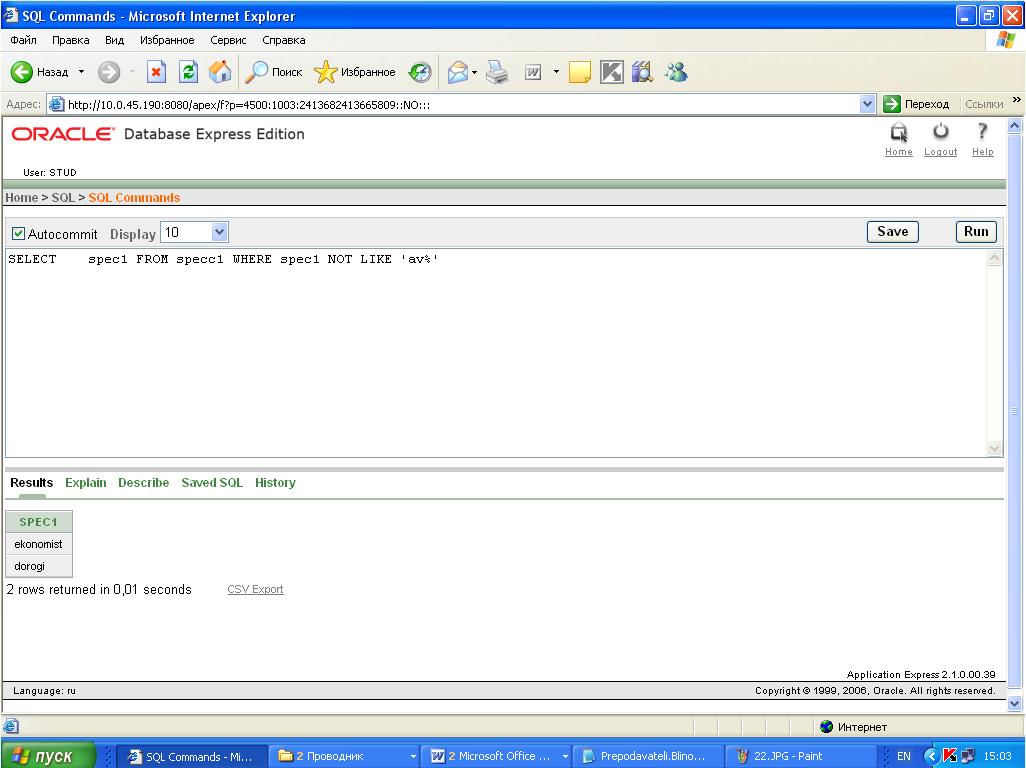Image resolution: width=1026 pixels, height=768 pixels.
Task: Click the EN language indicator
Action: tap(904, 756)
